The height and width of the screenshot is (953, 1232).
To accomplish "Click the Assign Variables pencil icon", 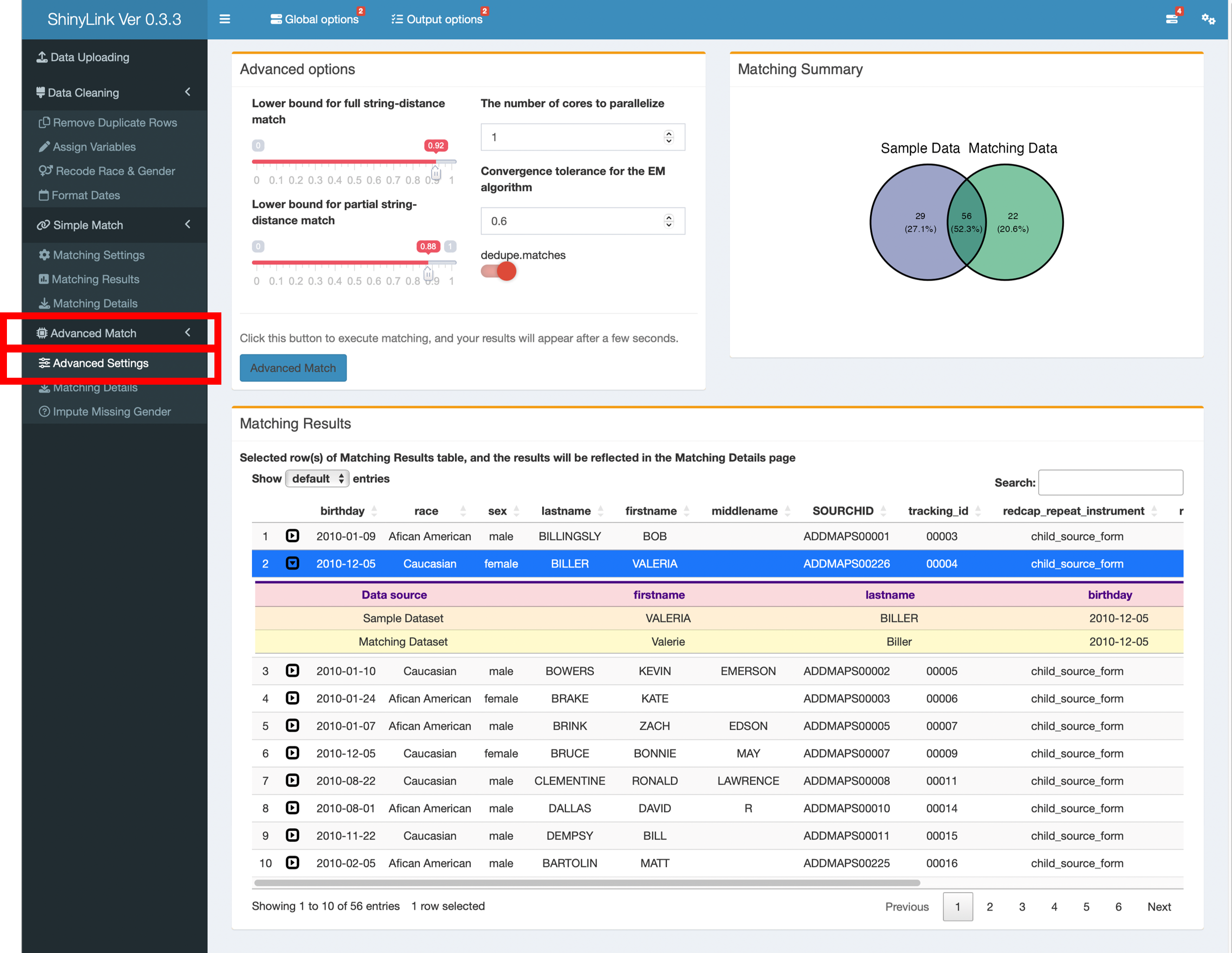I will point(44,147).
